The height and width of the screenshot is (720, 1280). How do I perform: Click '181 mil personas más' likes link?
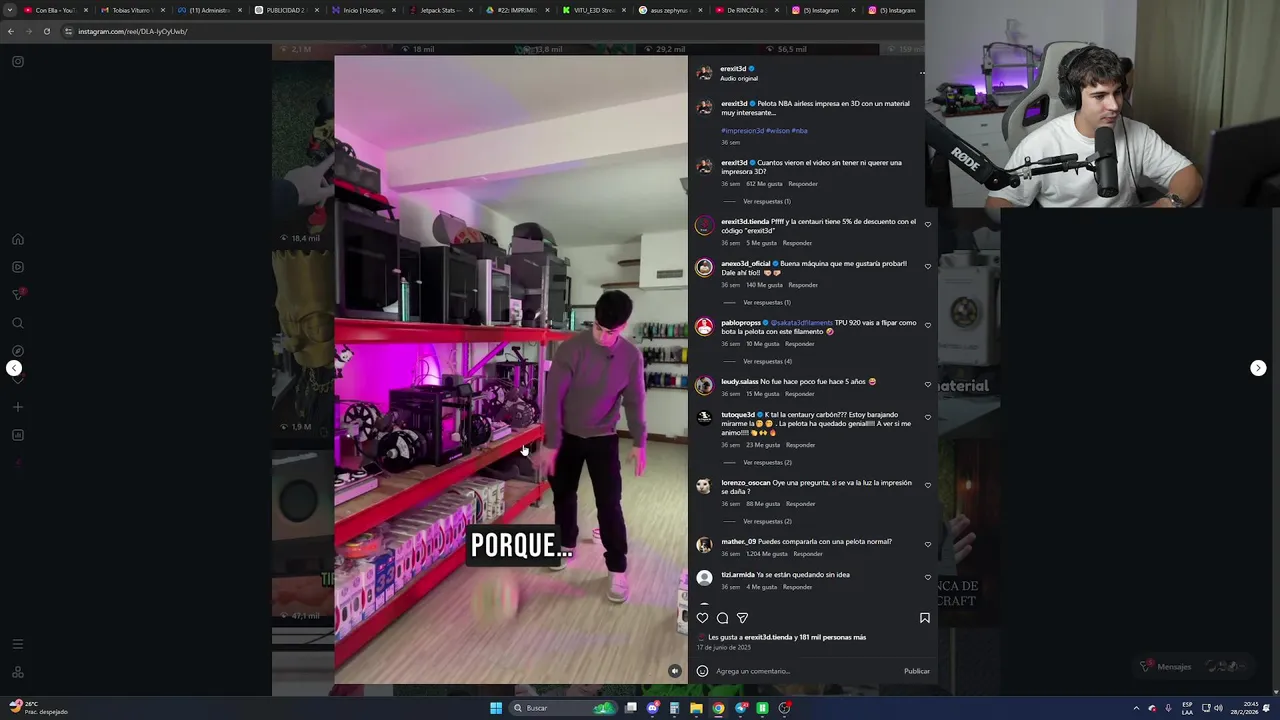pyautogui.click(x=833, y=637)
